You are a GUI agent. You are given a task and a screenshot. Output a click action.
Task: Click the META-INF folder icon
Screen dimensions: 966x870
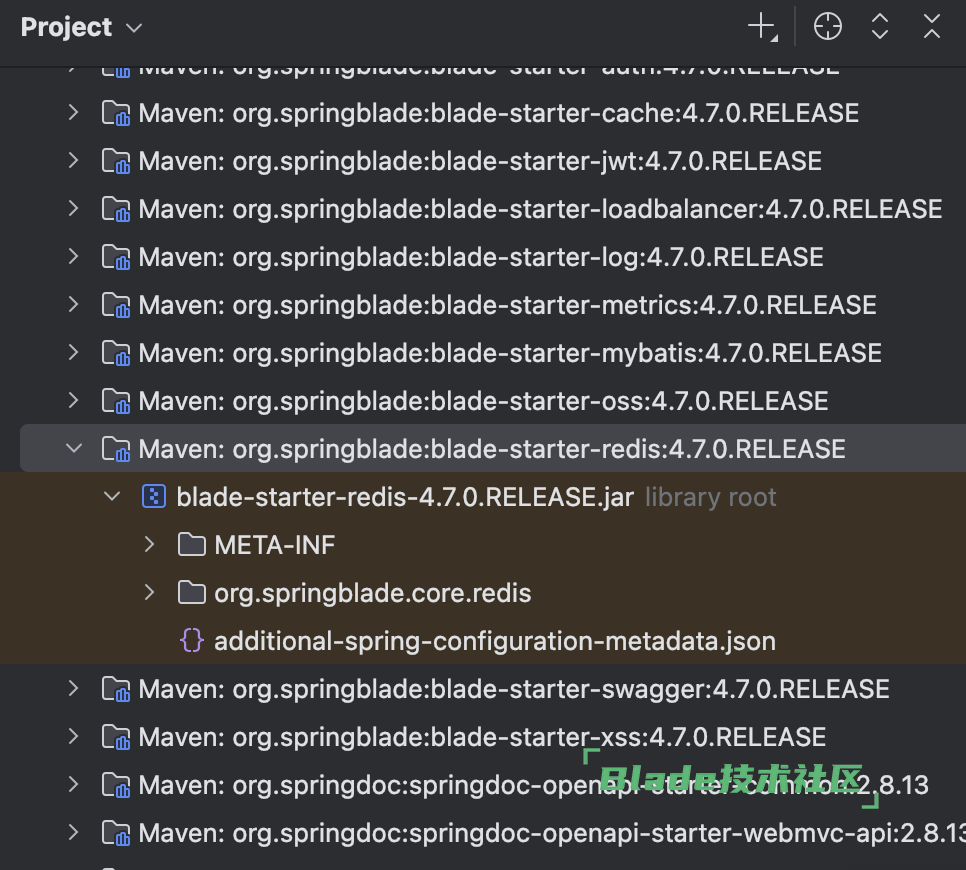191,545
